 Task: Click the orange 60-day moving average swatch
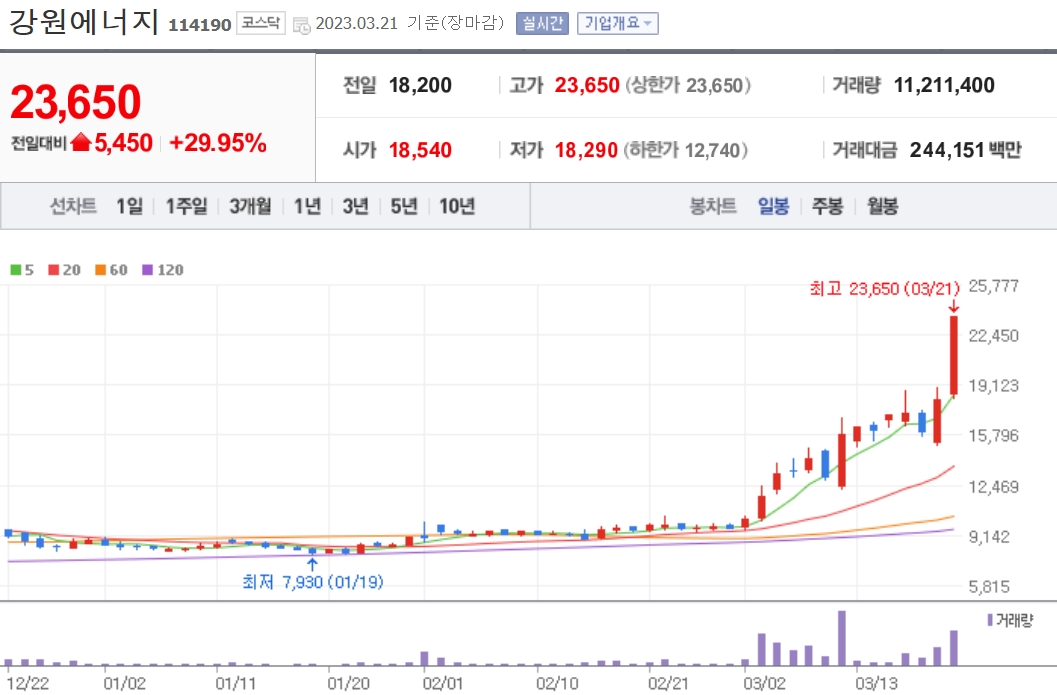click(x=100, y=270)
